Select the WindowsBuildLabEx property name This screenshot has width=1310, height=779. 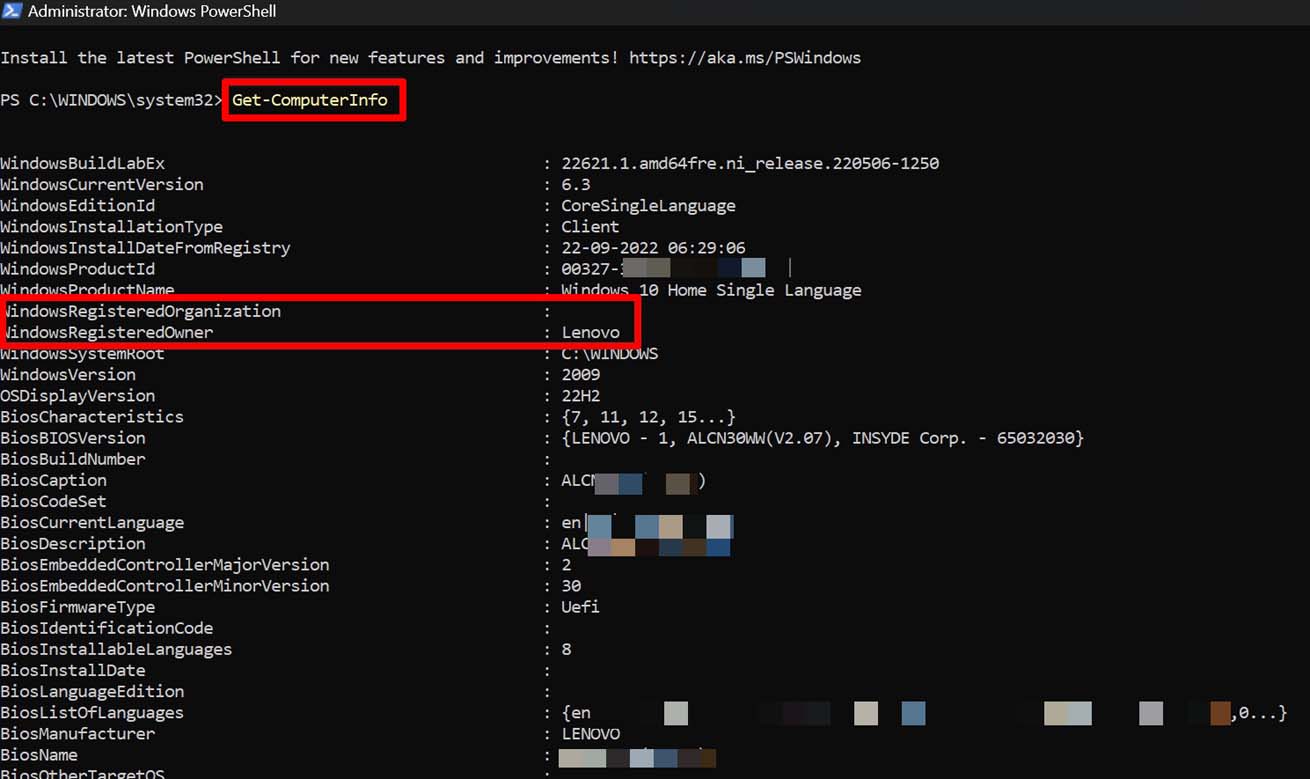[82, 163]
